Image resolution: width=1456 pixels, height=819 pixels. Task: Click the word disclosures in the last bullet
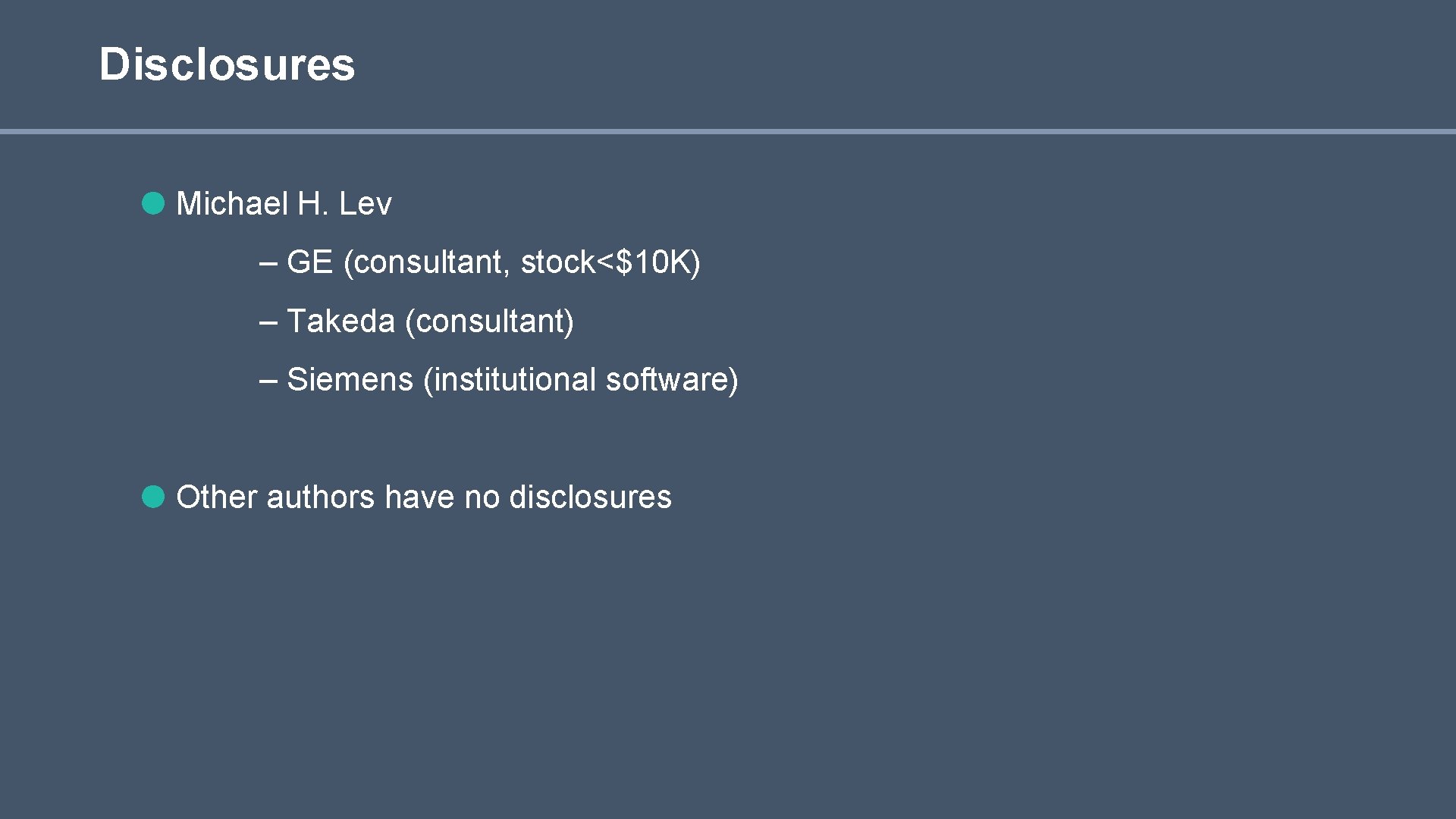[x=590, y=497]
